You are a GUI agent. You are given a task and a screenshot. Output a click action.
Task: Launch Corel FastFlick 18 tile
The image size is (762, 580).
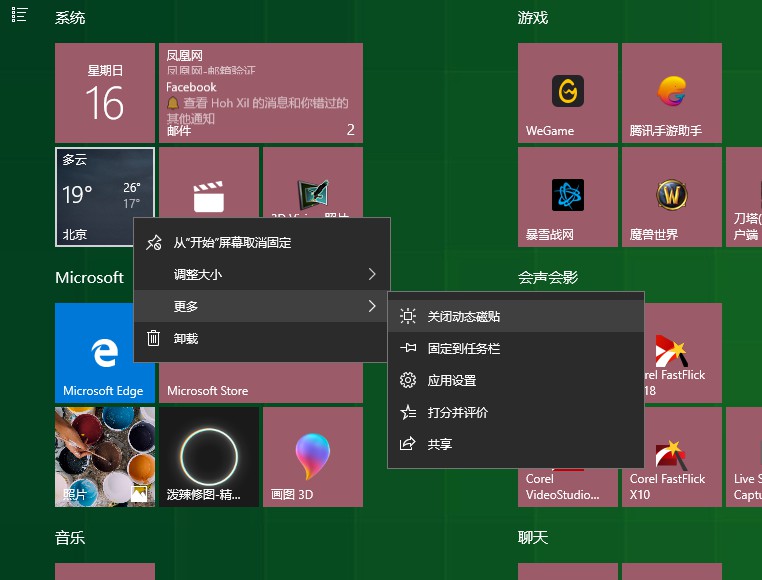[x=683, y=353]
